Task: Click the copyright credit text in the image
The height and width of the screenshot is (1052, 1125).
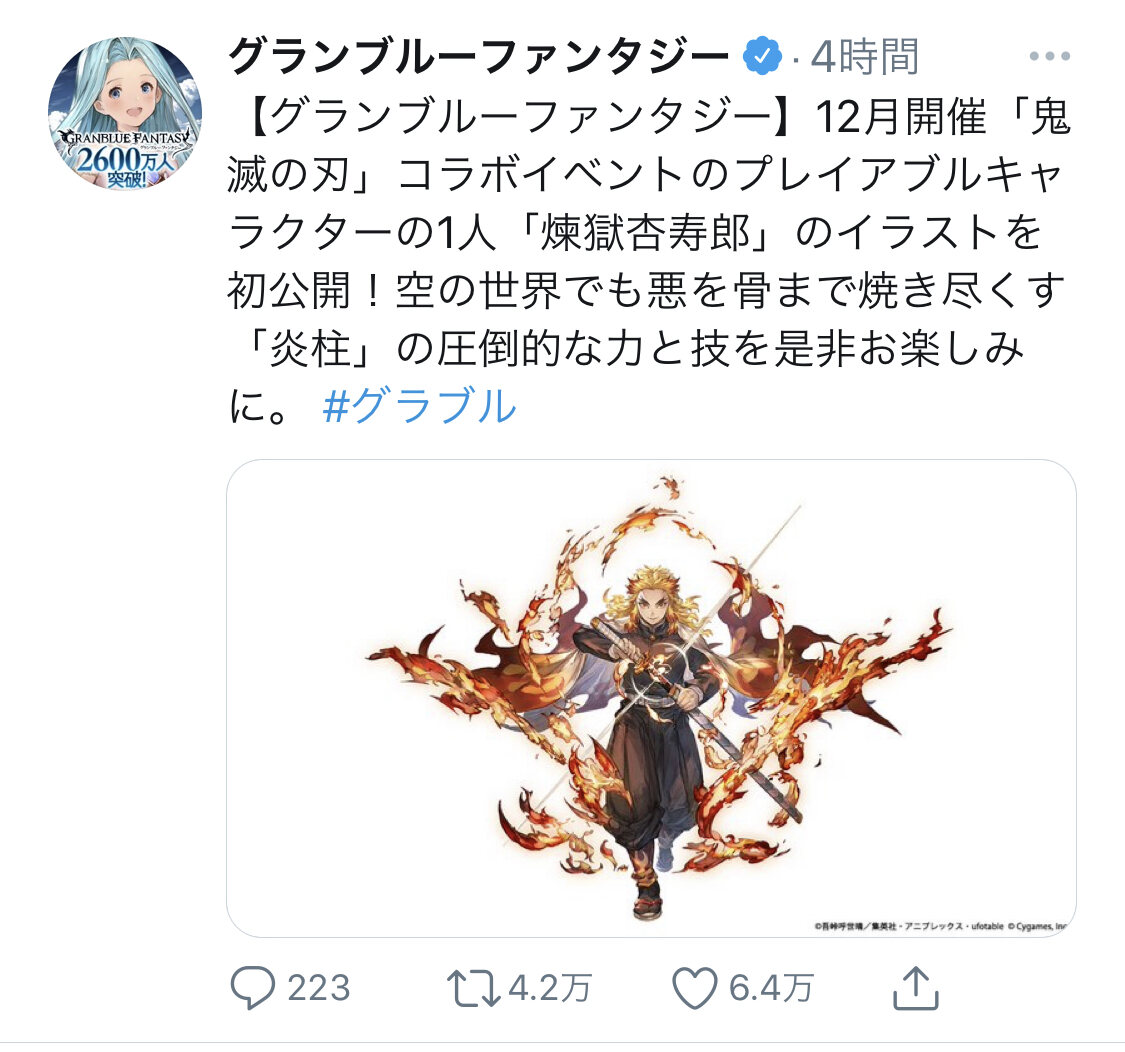Action: [941, 926]
